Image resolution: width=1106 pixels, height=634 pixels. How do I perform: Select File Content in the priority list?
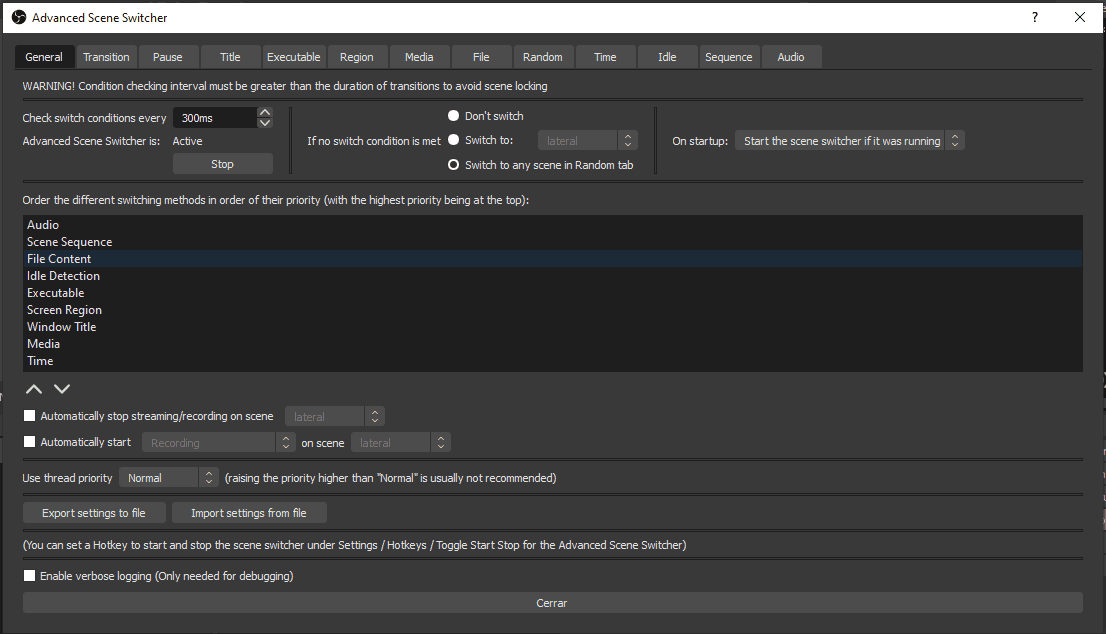[x=552, y=259]
